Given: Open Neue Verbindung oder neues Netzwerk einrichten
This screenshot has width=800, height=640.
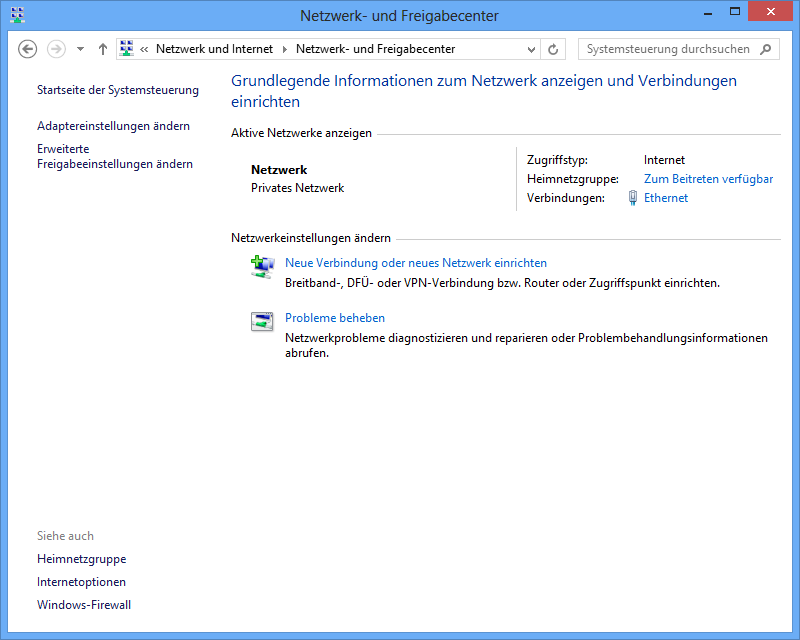Looking at the screenshot, I should coord(415,263).
